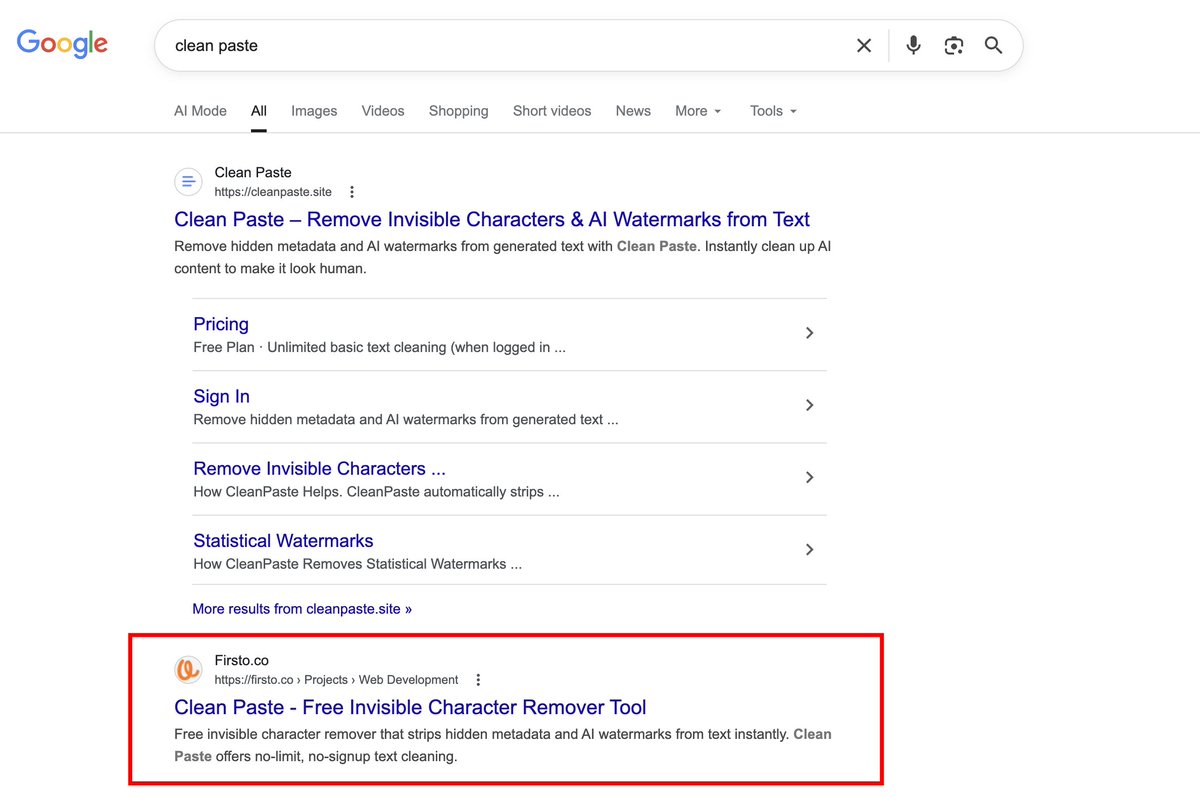Click the magnifying glass search icon
Viewport: 1200px width, 797px height.
993,45
